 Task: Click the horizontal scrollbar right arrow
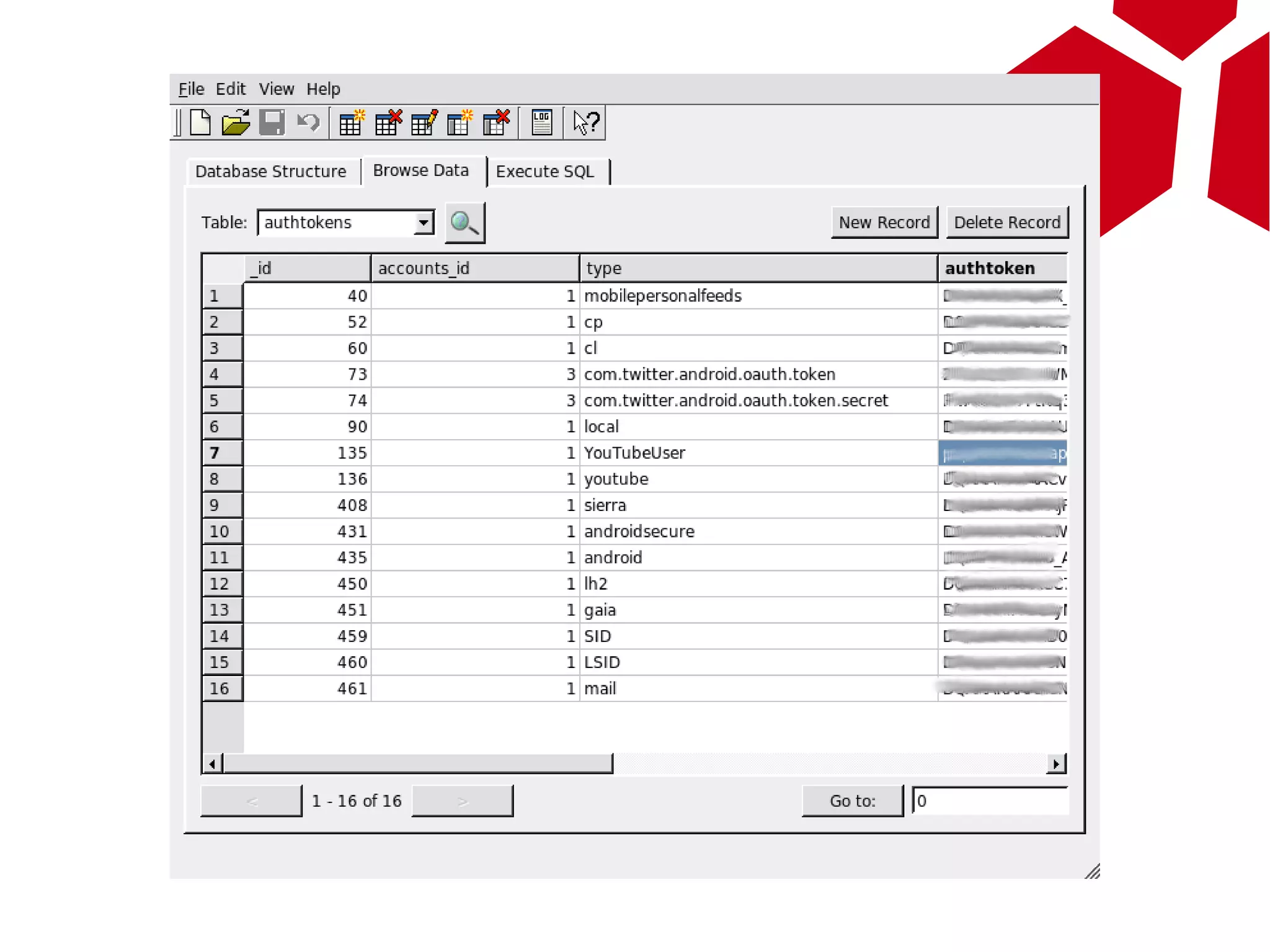point(1055,764)
